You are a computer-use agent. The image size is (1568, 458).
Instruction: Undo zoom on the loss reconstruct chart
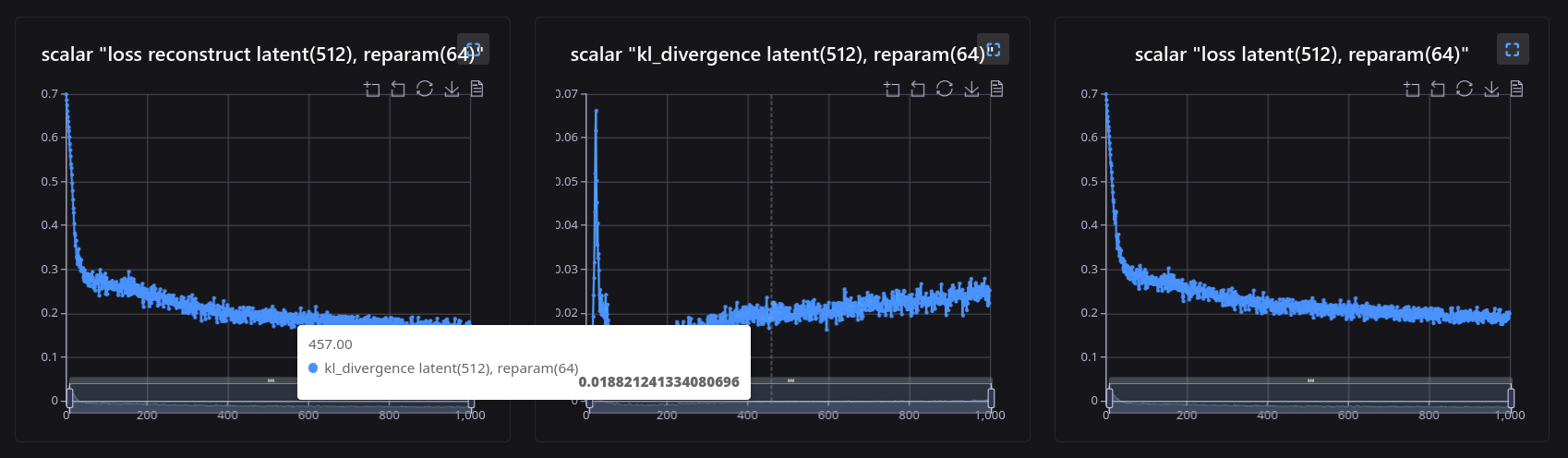point(398,89)
